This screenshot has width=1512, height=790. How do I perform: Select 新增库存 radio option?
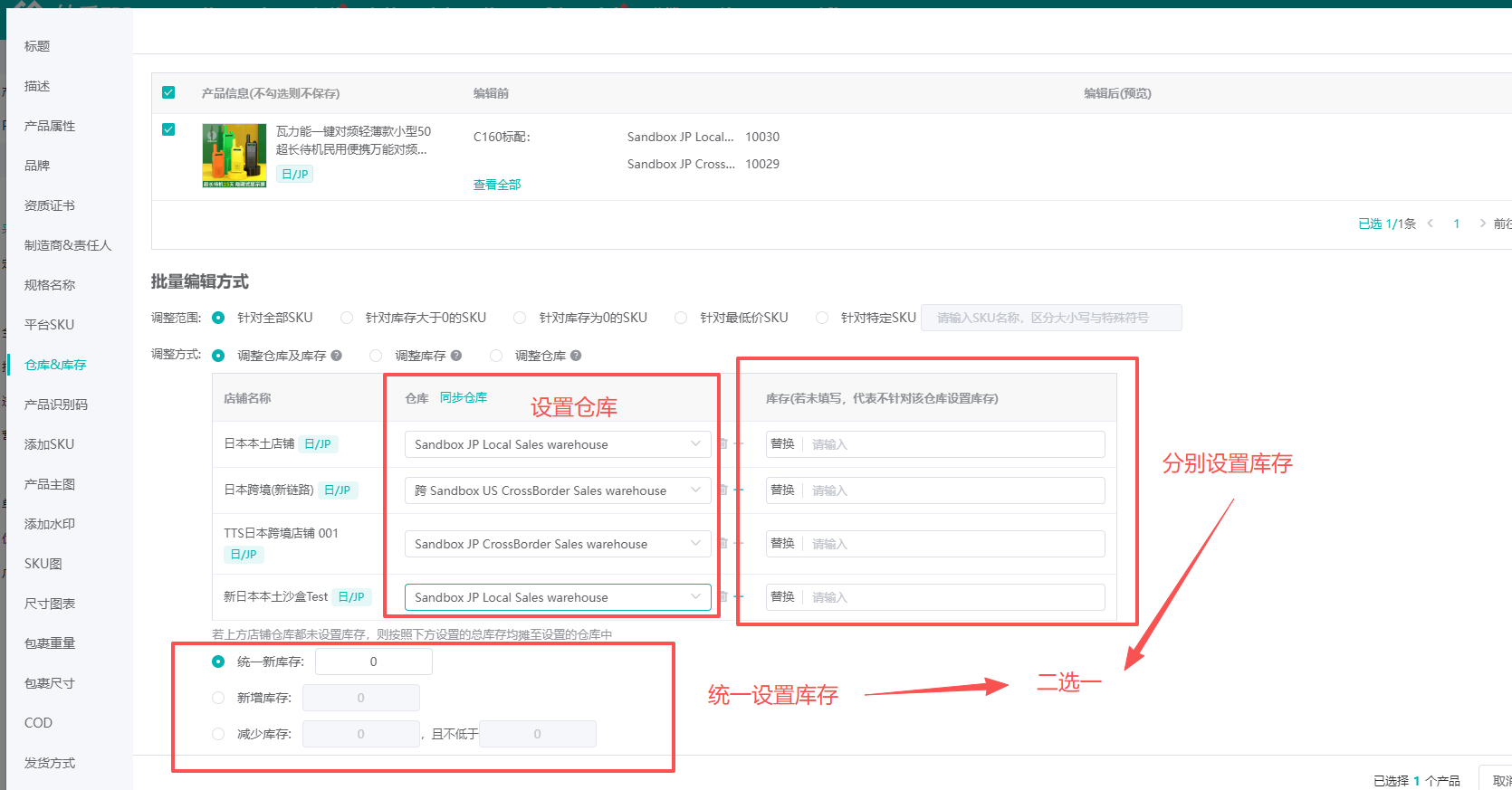tap(218, 698)
